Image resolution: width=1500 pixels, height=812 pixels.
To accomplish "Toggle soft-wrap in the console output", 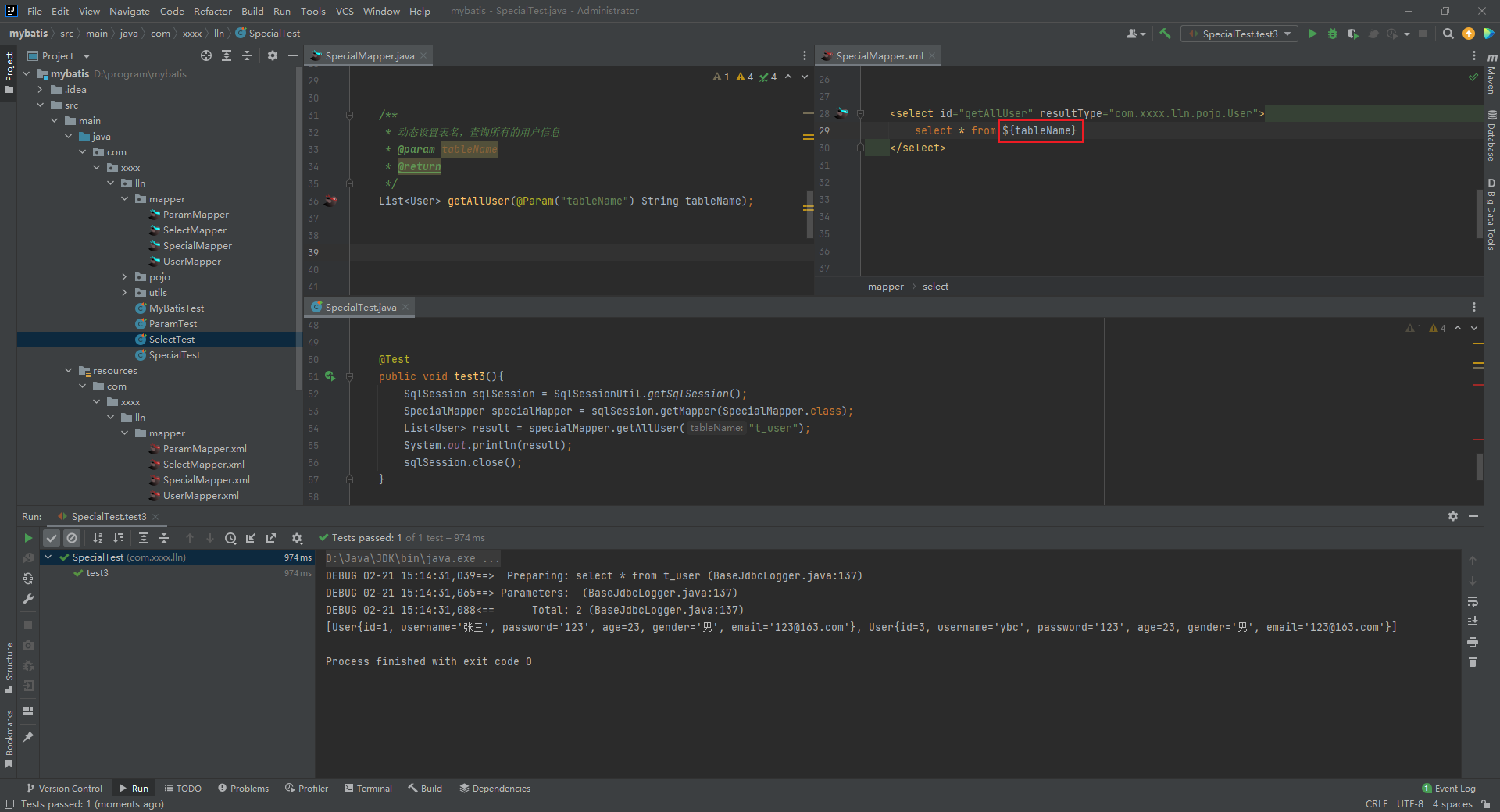I will (x=1473, y=601).
